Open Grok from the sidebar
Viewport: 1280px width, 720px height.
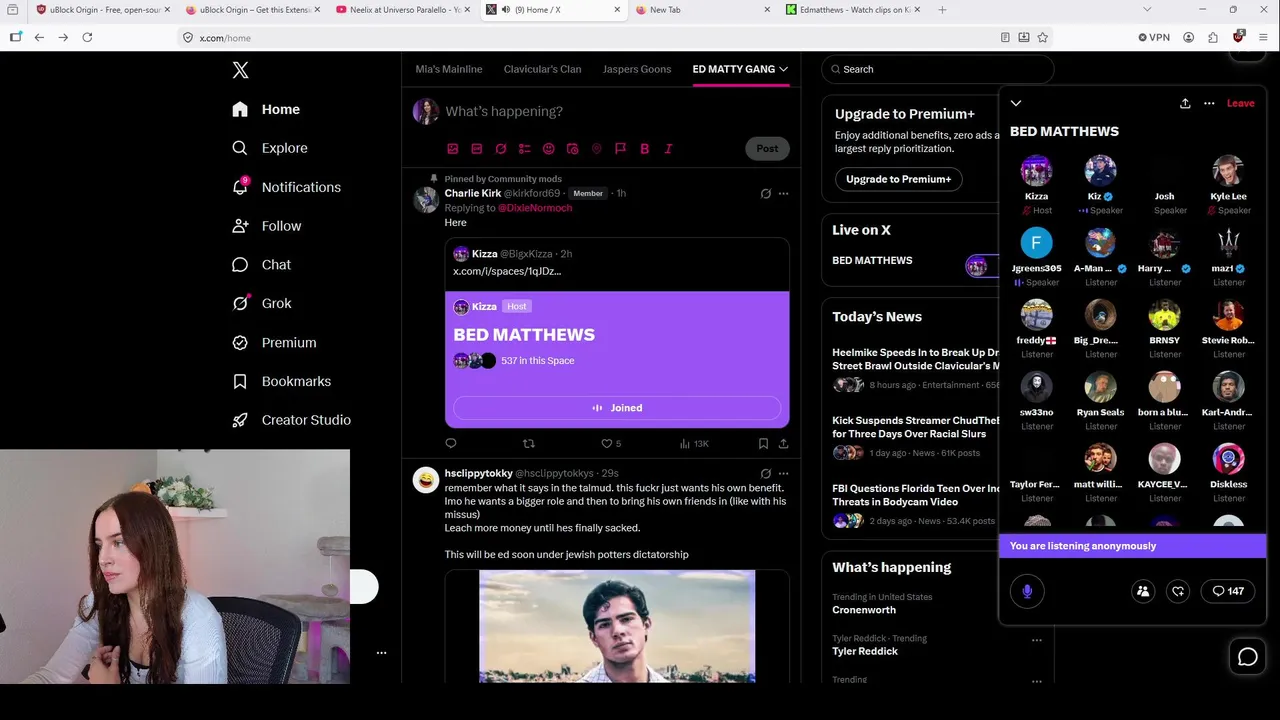(262, 303)
